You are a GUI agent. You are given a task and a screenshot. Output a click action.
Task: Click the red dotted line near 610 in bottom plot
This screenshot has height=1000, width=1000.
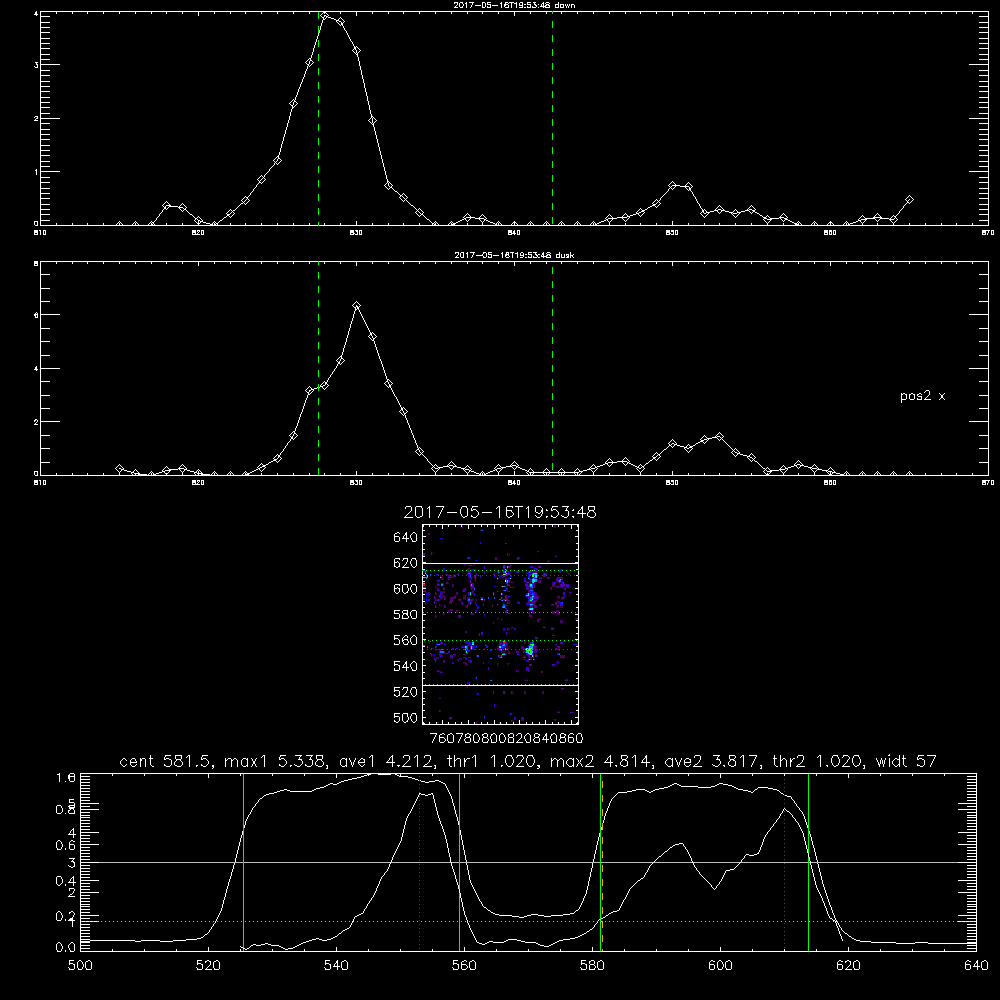click(x=784, y=862)
